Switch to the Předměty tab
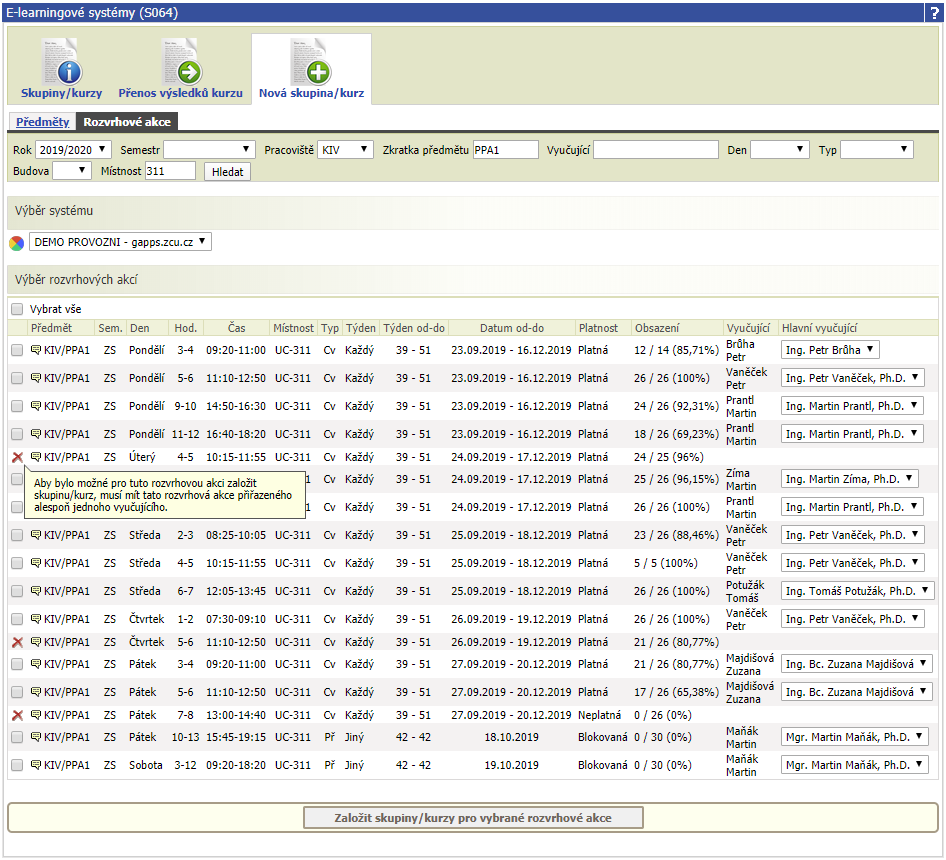Image resolution: width=946 pixels, height=860 pixels. pyautogui.click(x=42, y=122)
